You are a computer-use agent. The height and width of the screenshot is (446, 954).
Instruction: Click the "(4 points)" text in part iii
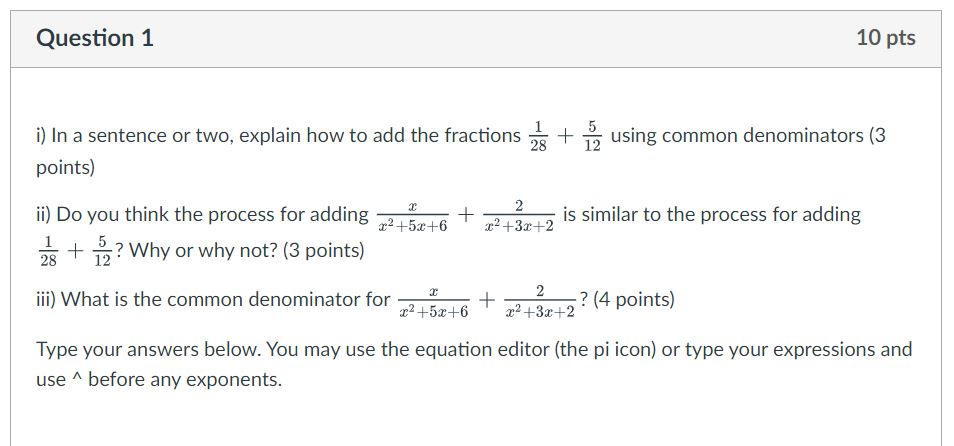tap(633, 299)
